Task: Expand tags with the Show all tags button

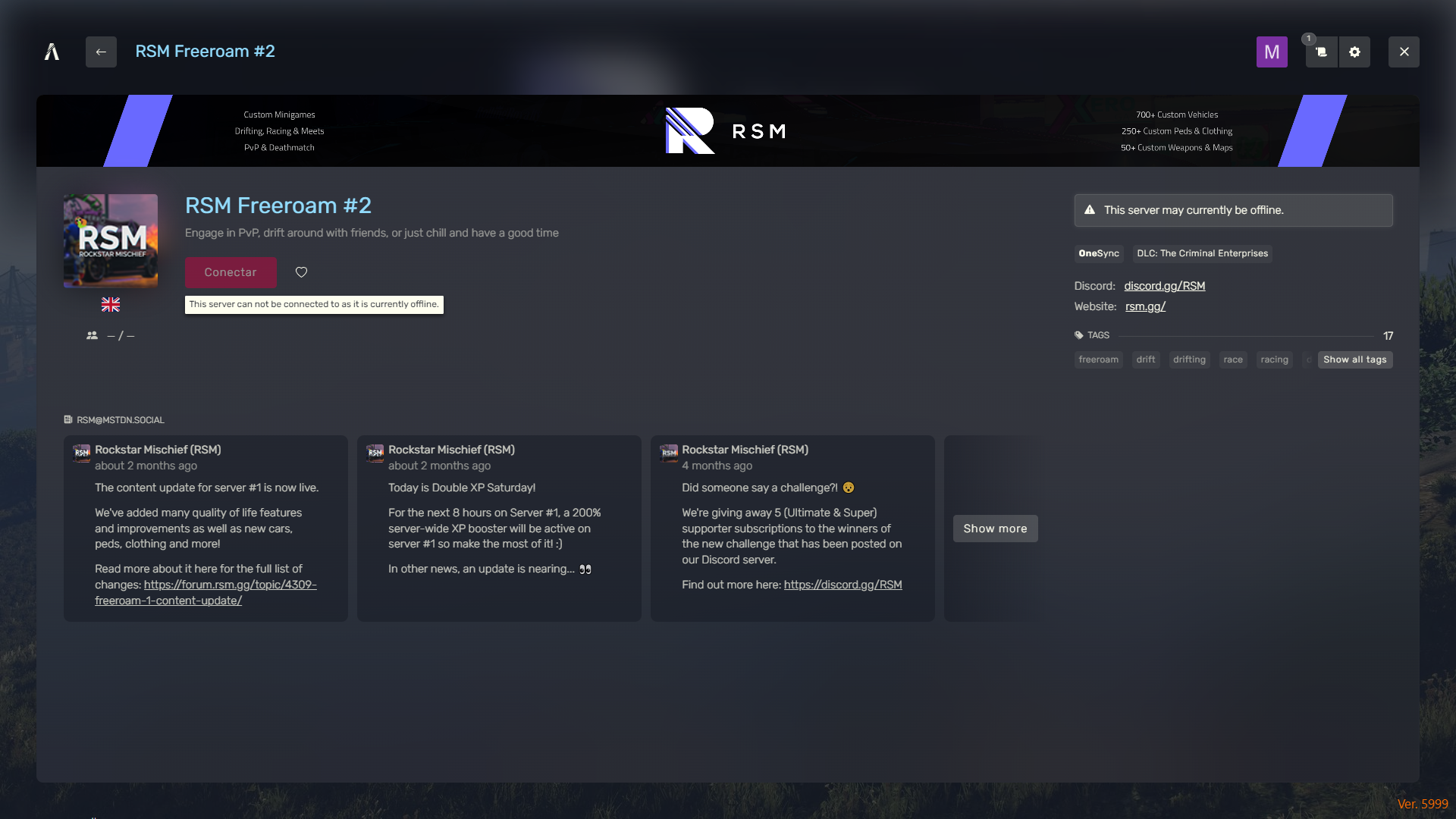Action: [x=1354, y=359]
